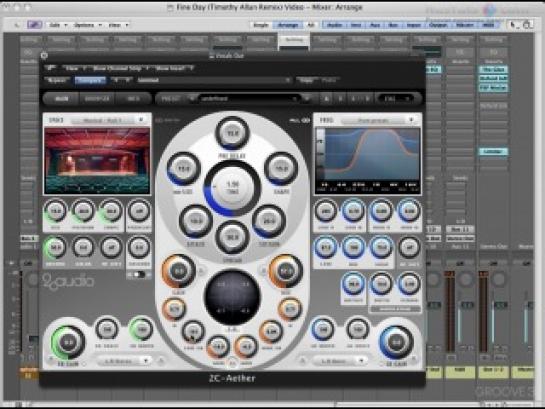Click the large orange GAIN knob

(179, 271)
